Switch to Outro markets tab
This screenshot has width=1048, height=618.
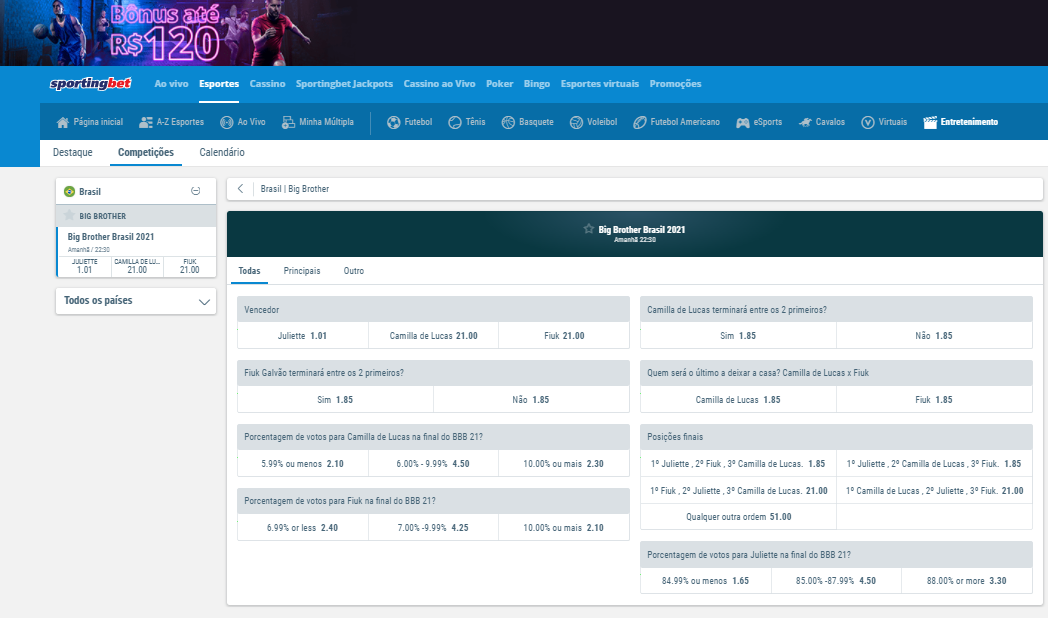pyautogui.click(x=354, y=271)
